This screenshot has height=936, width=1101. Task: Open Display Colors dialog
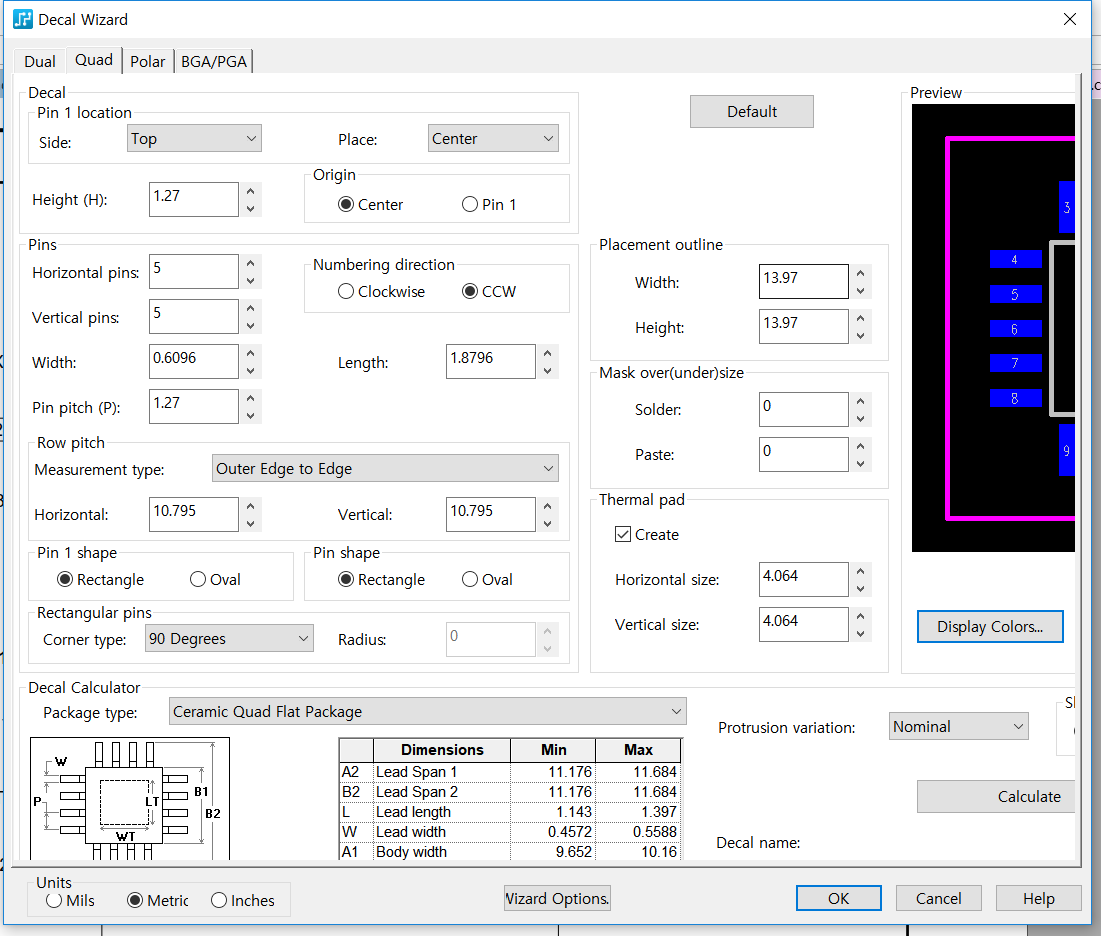(989, 627)
